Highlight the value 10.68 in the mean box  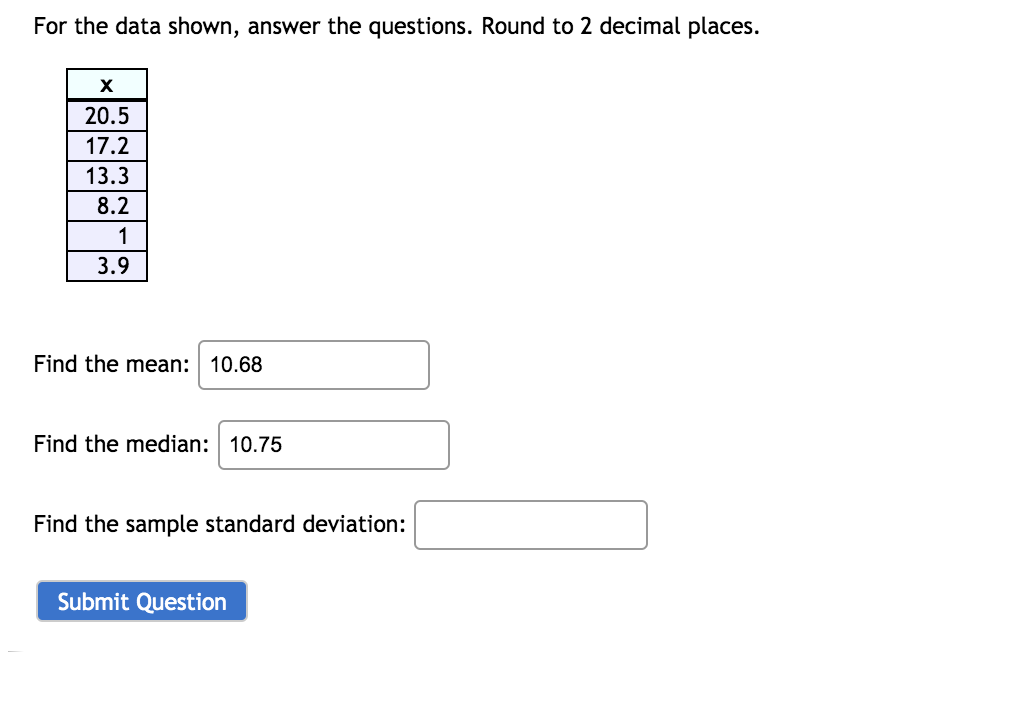tap(234, 365)
